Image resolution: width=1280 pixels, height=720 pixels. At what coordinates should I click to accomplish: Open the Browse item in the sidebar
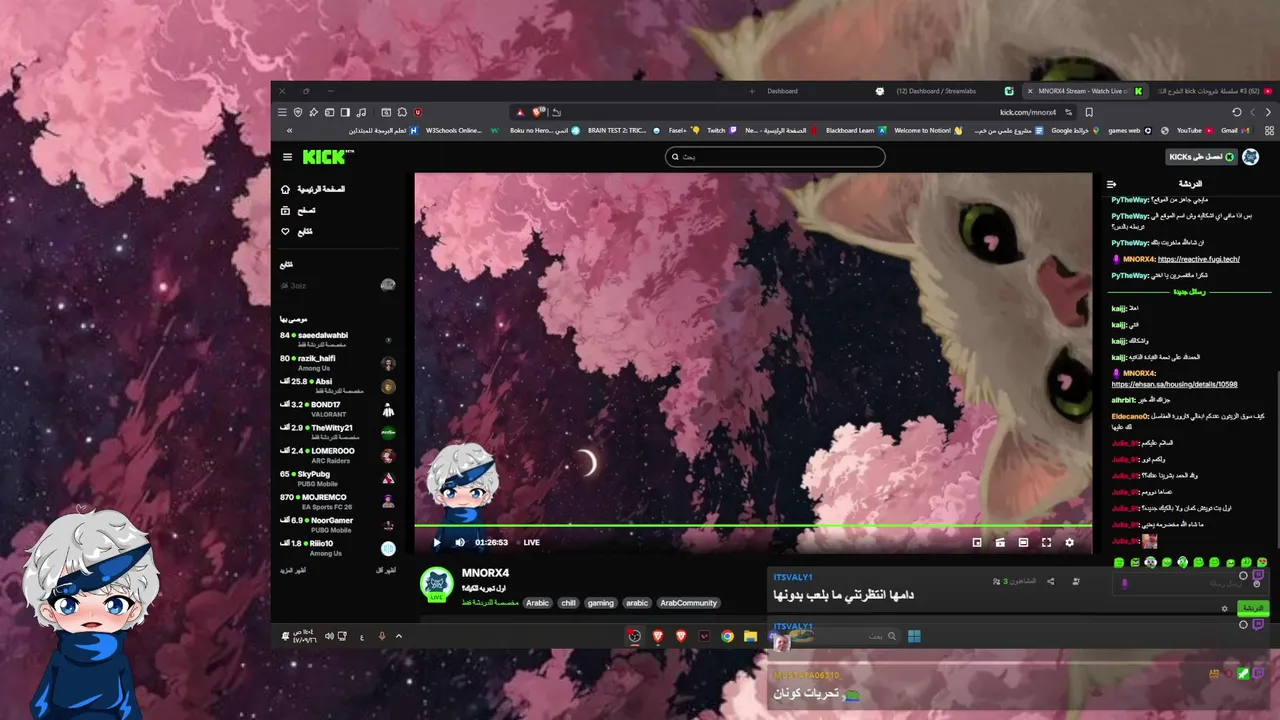[298, 210]
